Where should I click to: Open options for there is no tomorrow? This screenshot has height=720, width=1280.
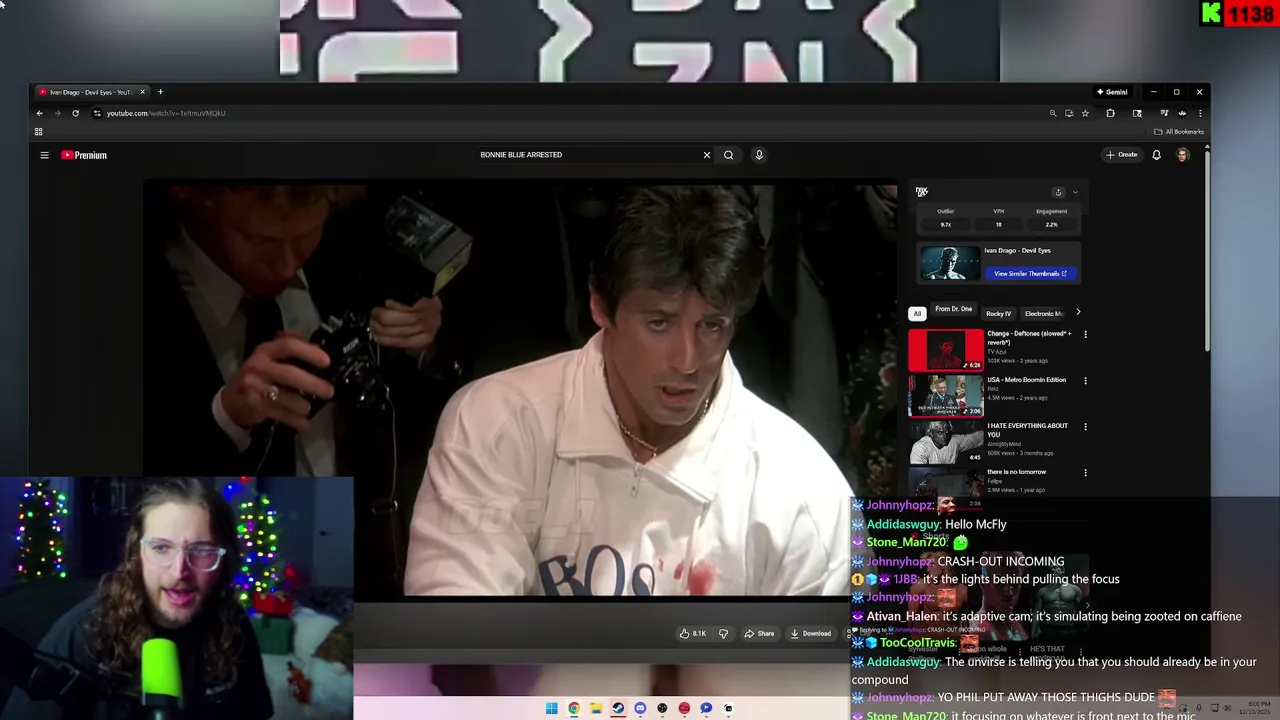click(1085, 473)
